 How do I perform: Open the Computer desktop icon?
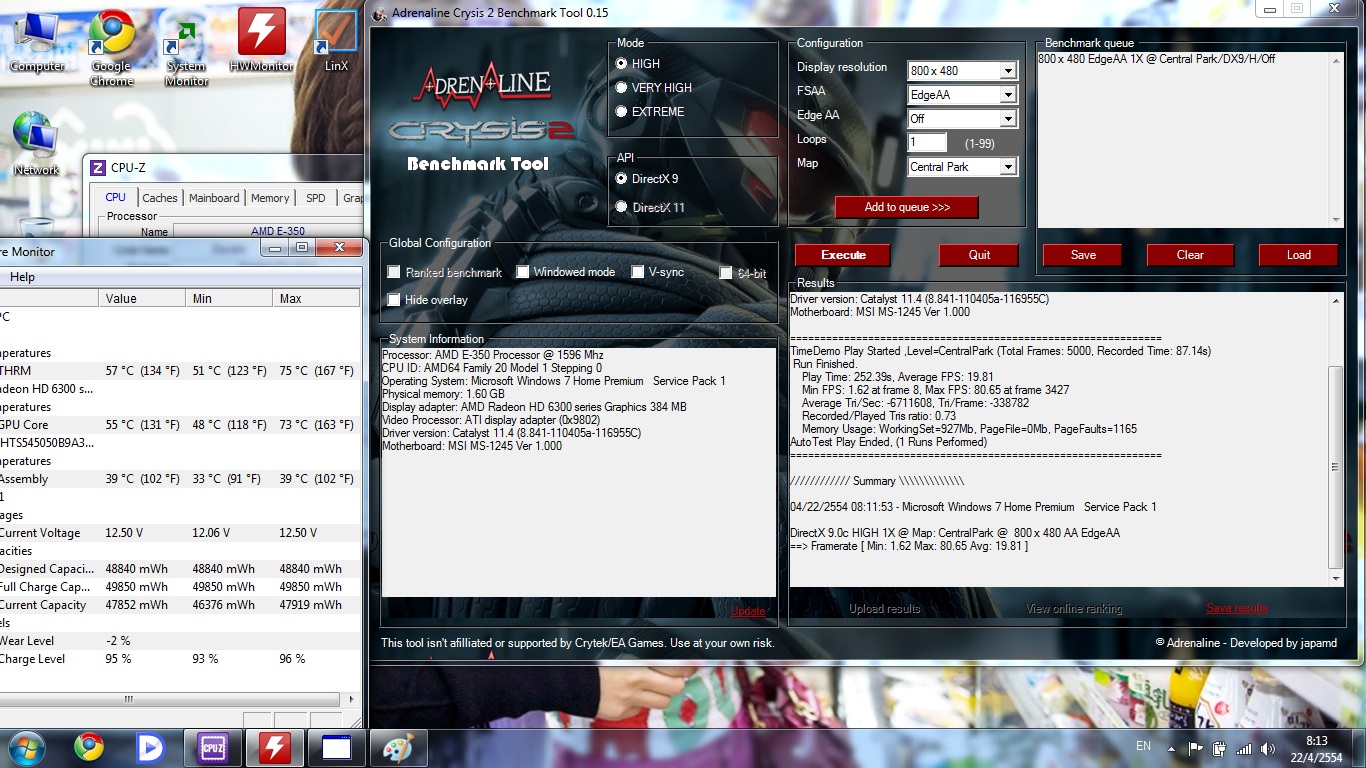[x=37, y=42]
